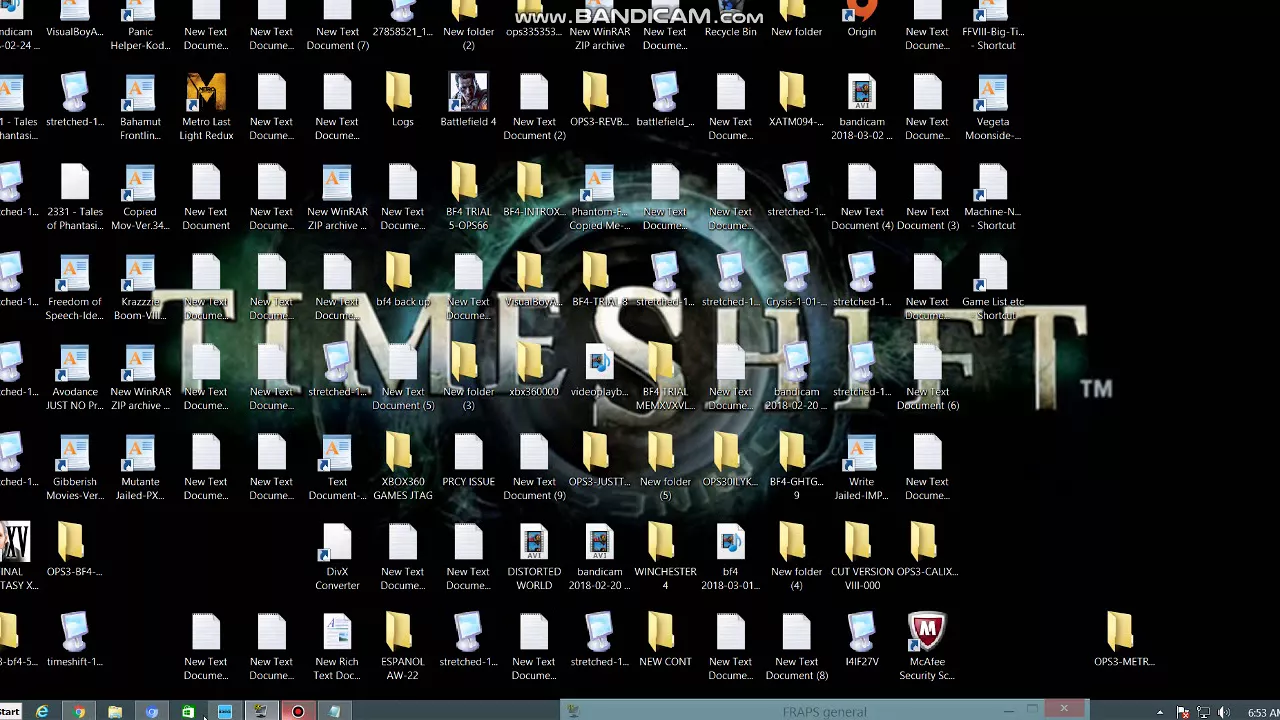The image size is (1280, 720).
Task: Select the Avodance JUST NO Pr document
Action: [x=75, y=377]
